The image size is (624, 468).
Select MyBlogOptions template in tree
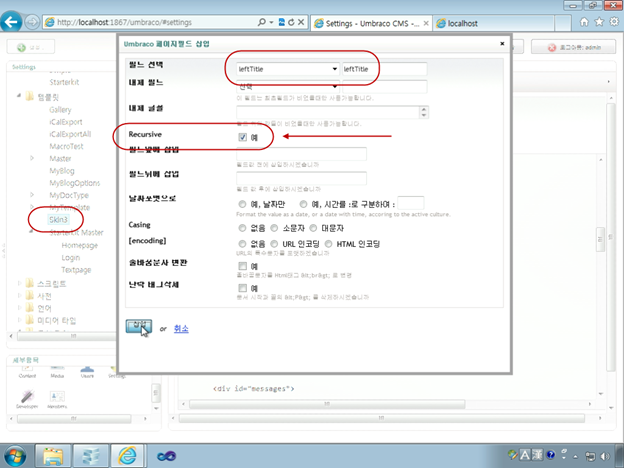[74, 183]
